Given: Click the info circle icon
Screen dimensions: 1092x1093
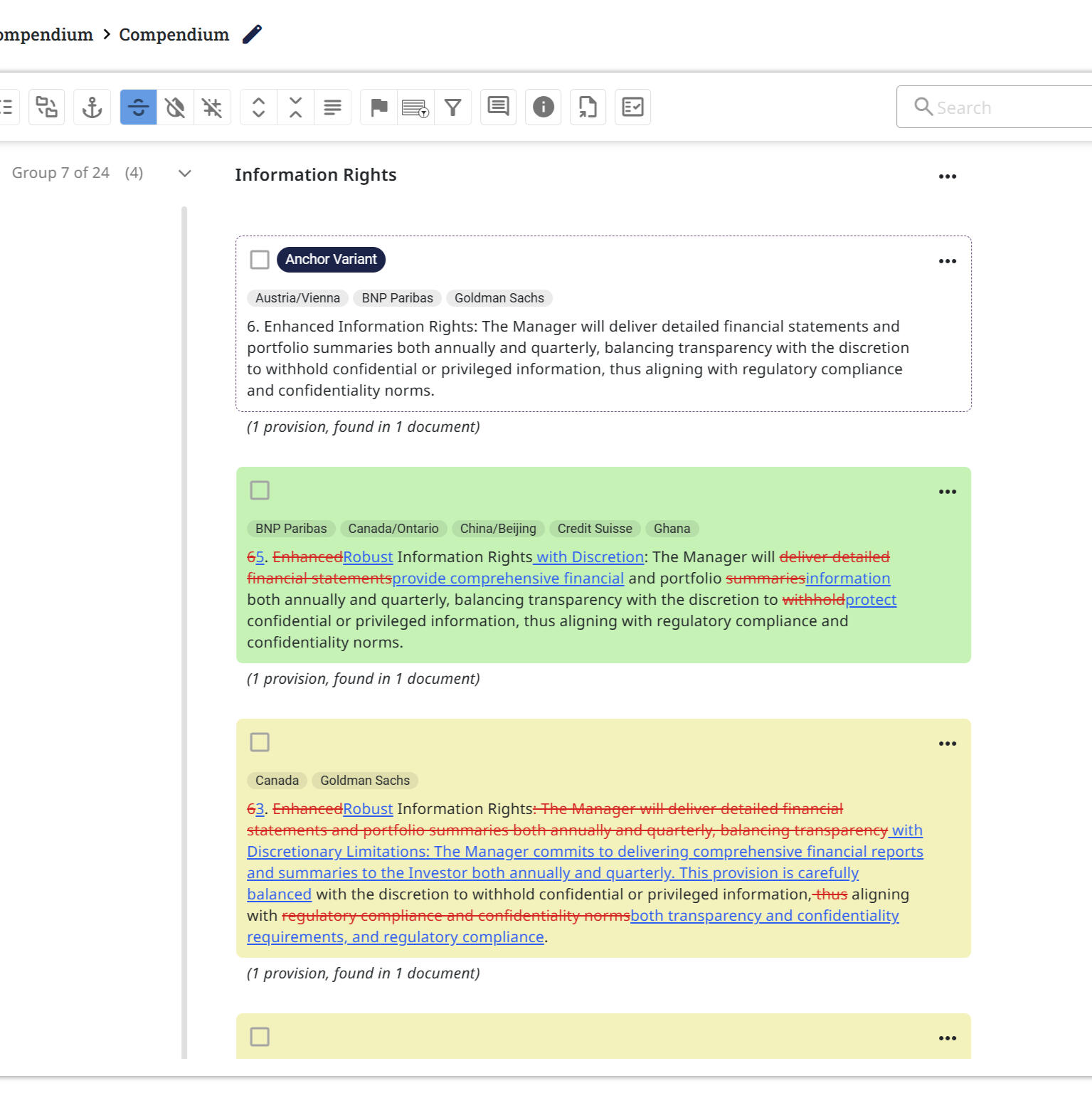Looking at the screenshot, I should pos(543,107).
